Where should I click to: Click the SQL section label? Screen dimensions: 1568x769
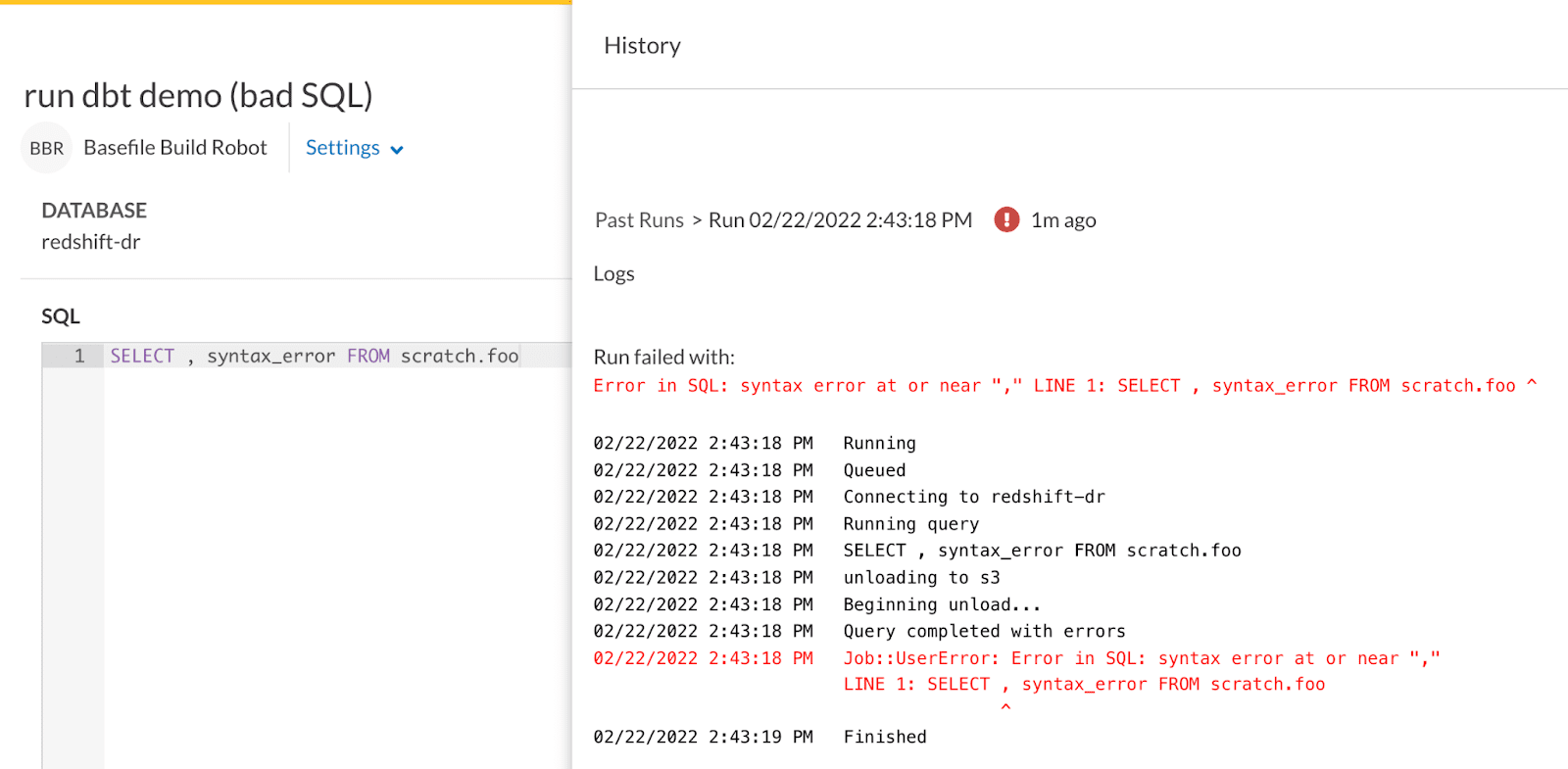[61, 316]
